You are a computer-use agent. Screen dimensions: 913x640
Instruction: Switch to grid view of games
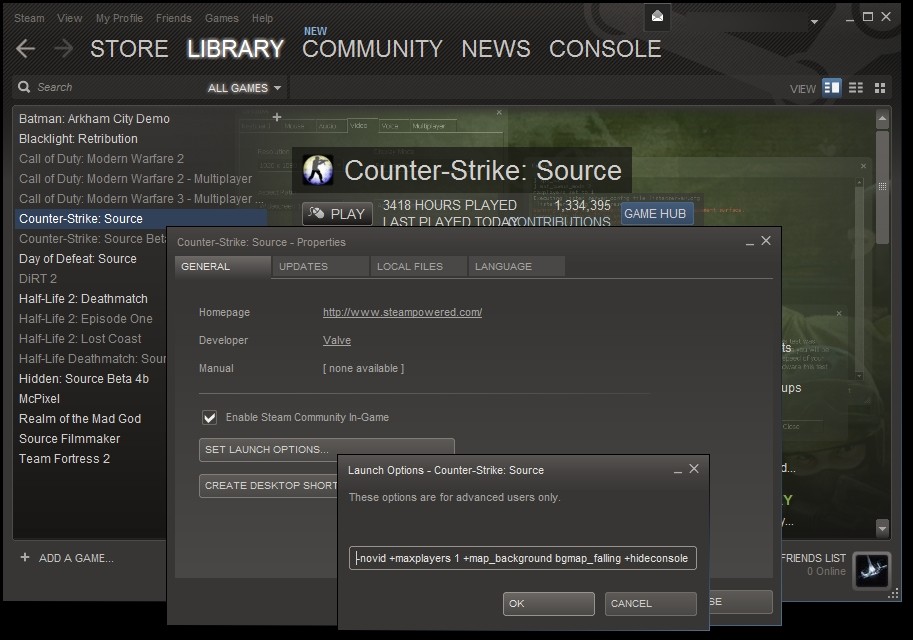879,87
